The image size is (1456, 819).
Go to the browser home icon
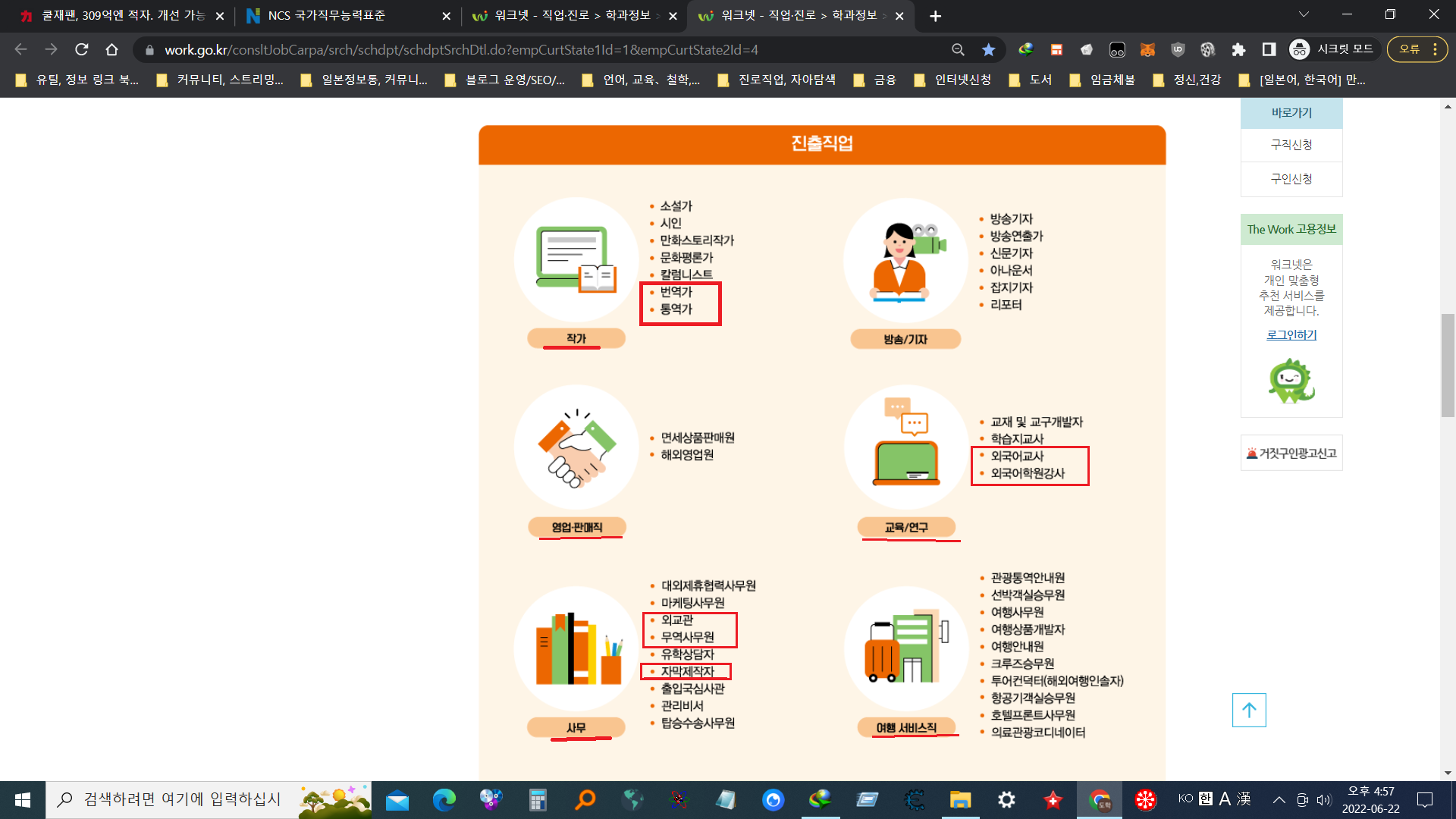[112, 50]
